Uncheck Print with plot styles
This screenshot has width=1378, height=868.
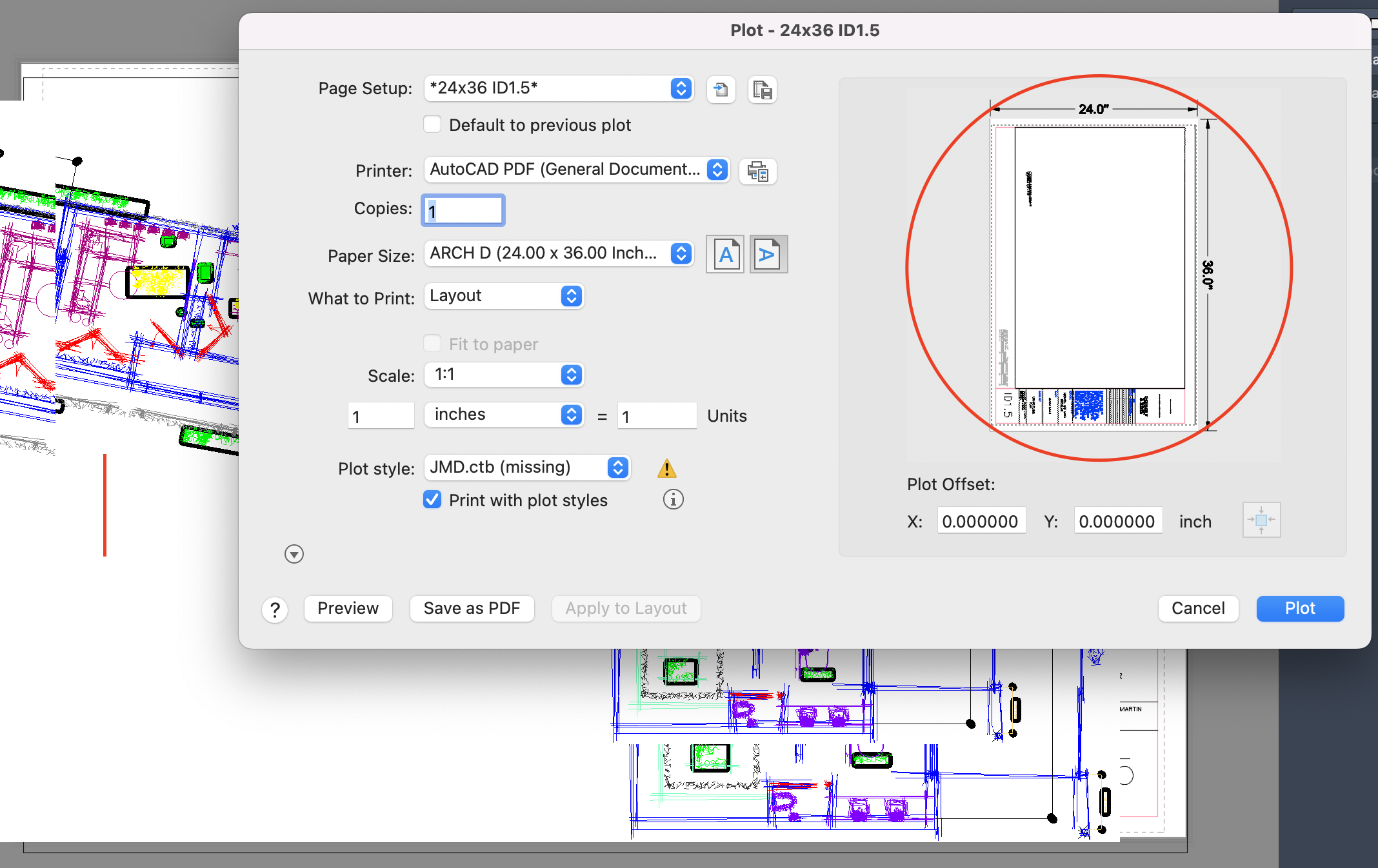(432, 500)
